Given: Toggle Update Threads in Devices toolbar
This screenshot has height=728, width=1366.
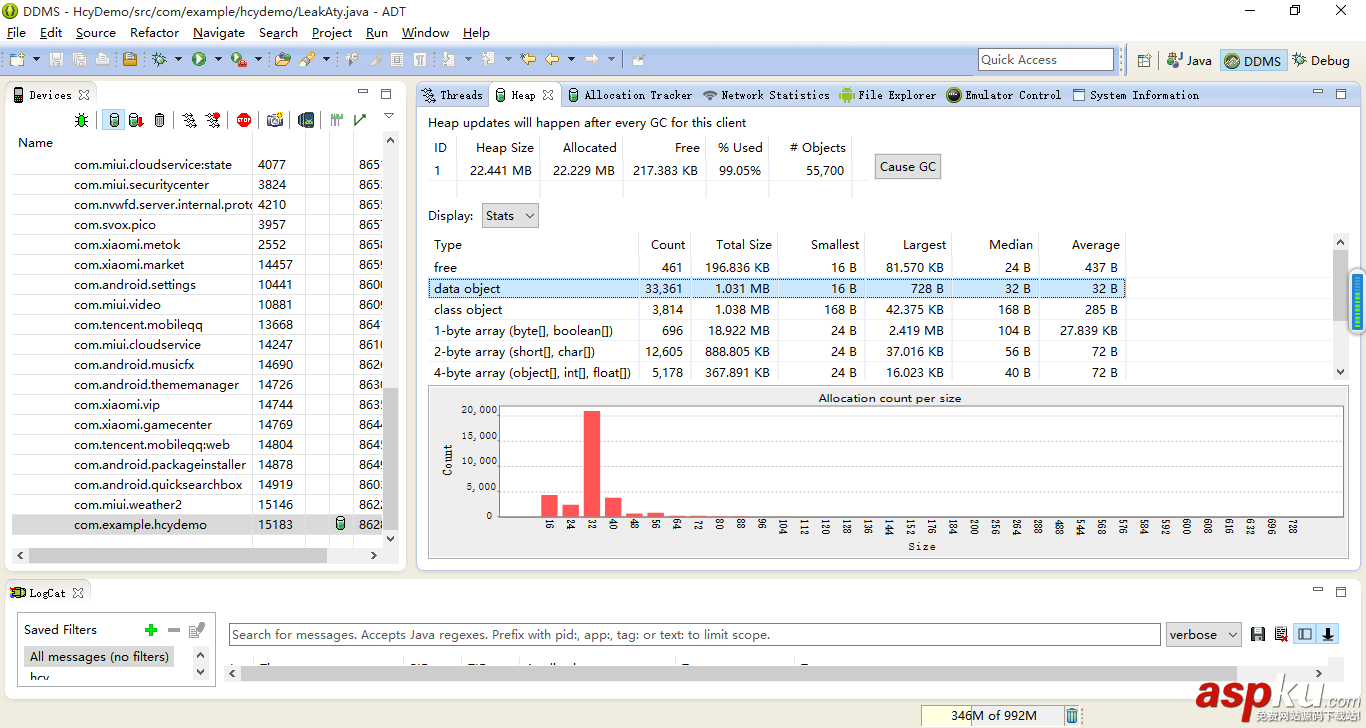Looking at the screenshot, I should click(x=189, y=121).
